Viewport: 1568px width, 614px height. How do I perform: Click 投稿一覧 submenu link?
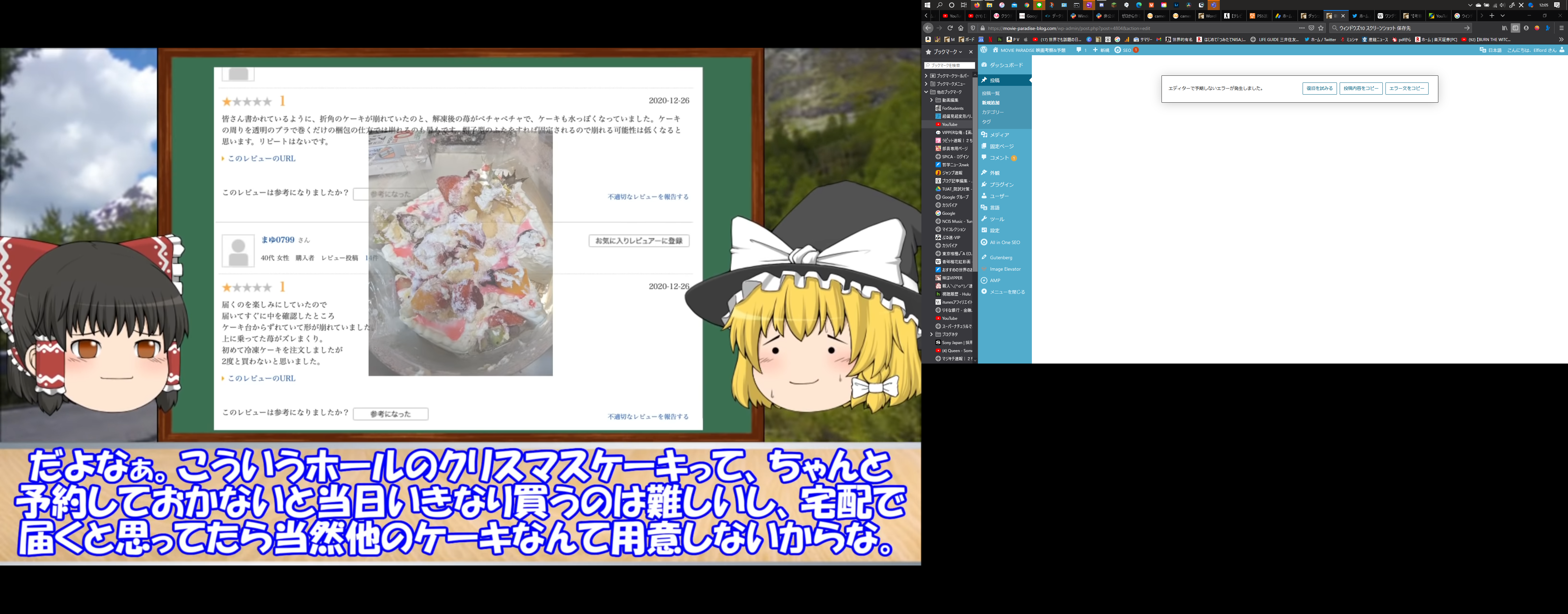(990, 94)
